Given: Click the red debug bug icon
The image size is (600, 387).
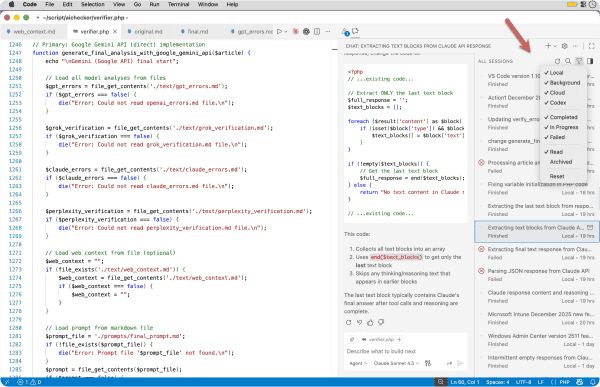Looking at the screenshot, I should [x=295, y=31].
